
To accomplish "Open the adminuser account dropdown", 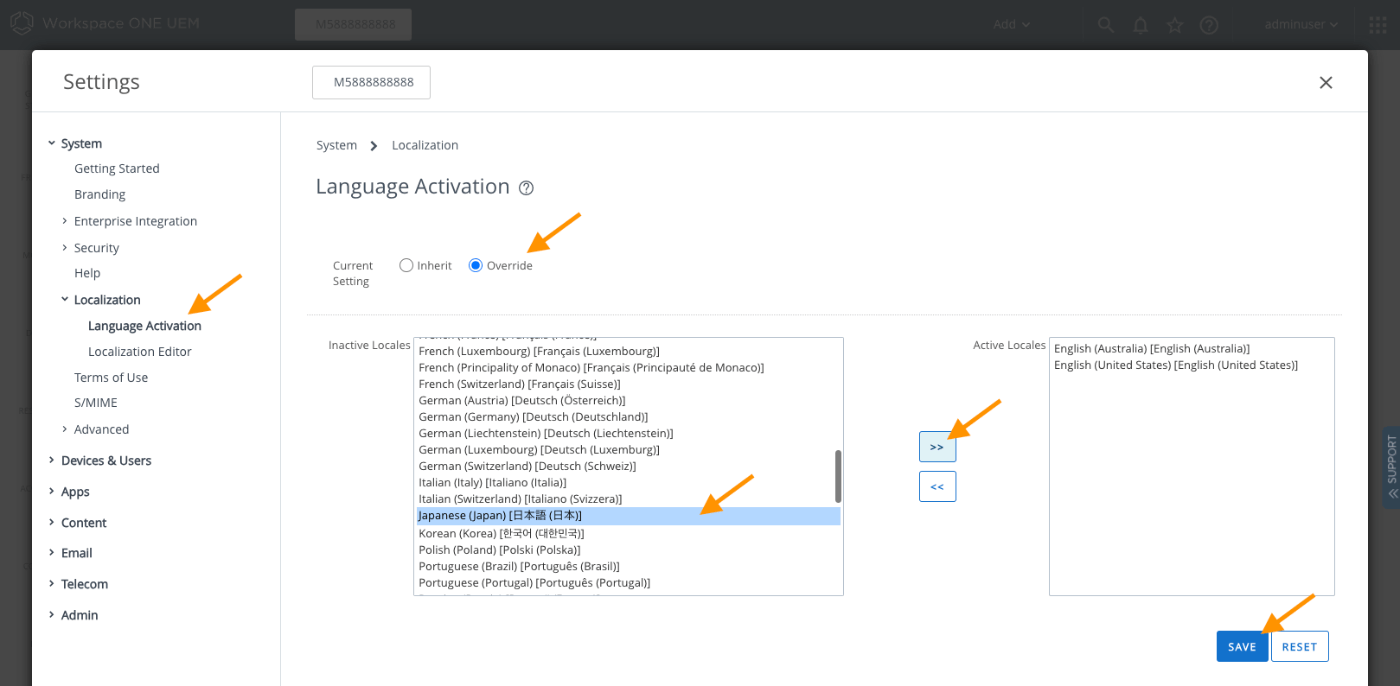I will [x=1301, y=25].
